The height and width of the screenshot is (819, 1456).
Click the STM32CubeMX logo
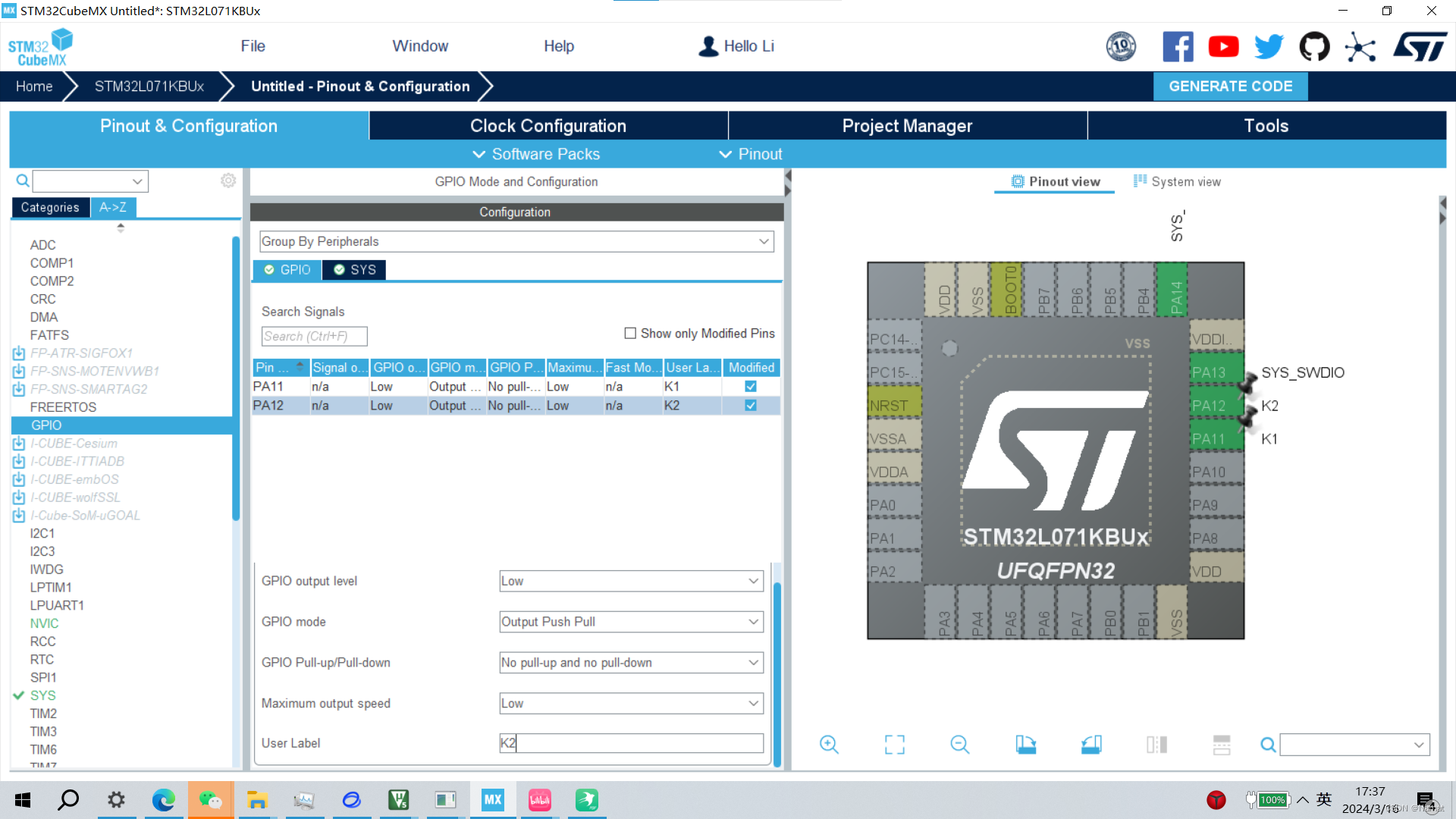[x=39, y=47]
